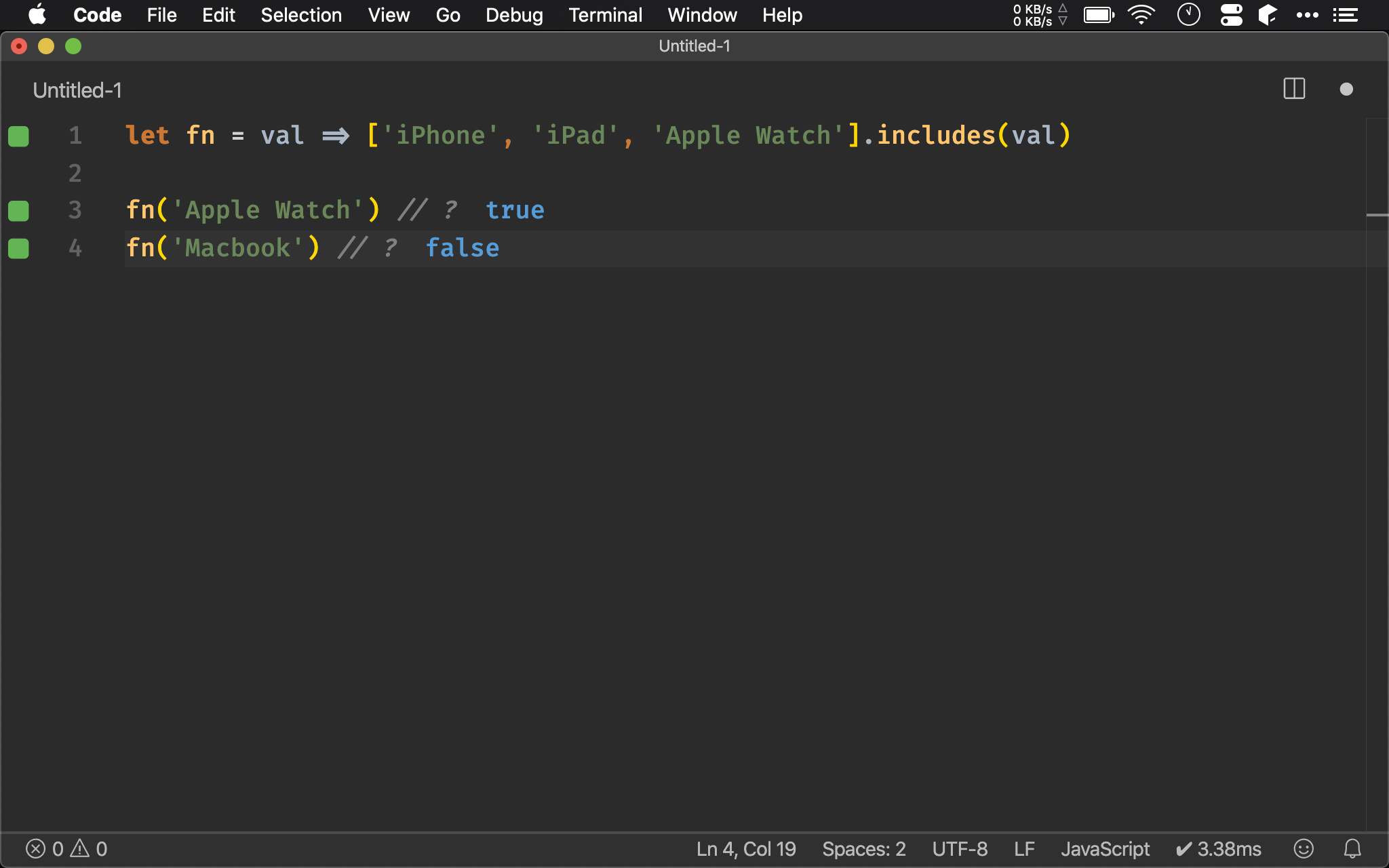Click the Quokka 3.38ms checkmark status
This screenshot has height=868, width=1389.
pyautogui.click(x=1218, y=848)
